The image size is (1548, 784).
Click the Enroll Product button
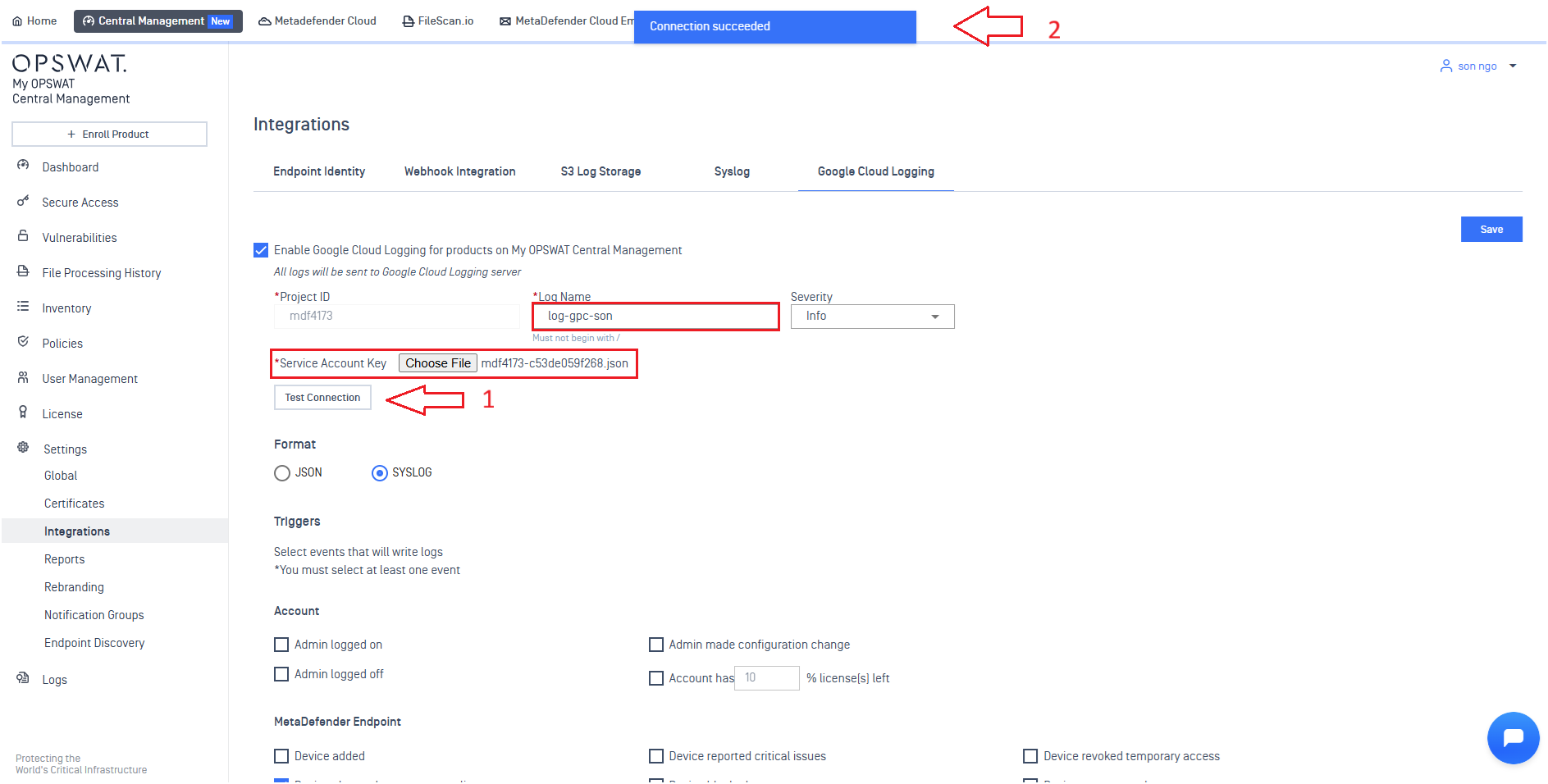pyautogui.click(x=109, y=134)
